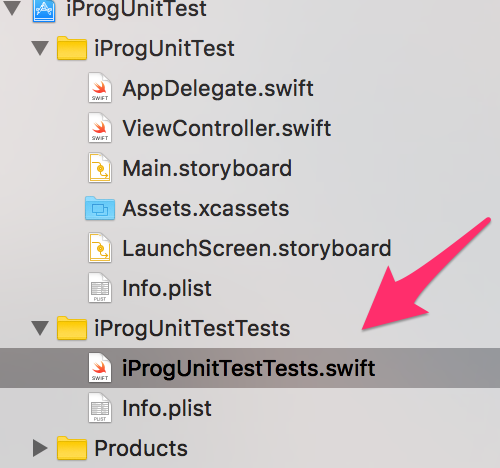Viewport: 500px width, 468px height.
Task: Collapse the iProgUnitTest folder disclosure triangle
Action: coord(40,48)
